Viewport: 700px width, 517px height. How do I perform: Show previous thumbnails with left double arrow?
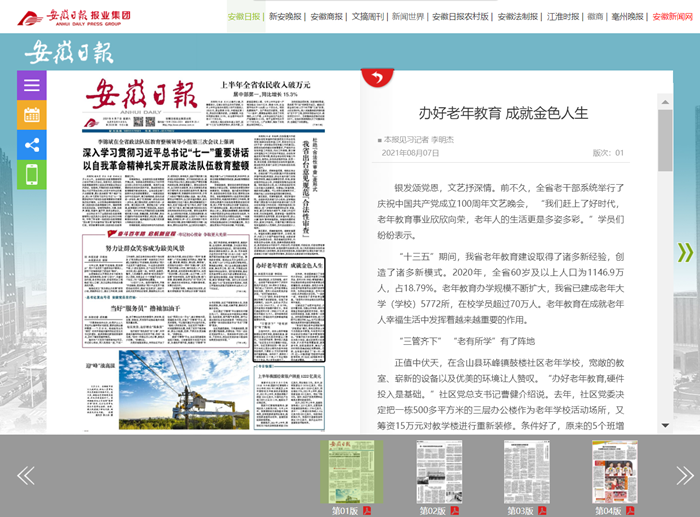(25, 475)
